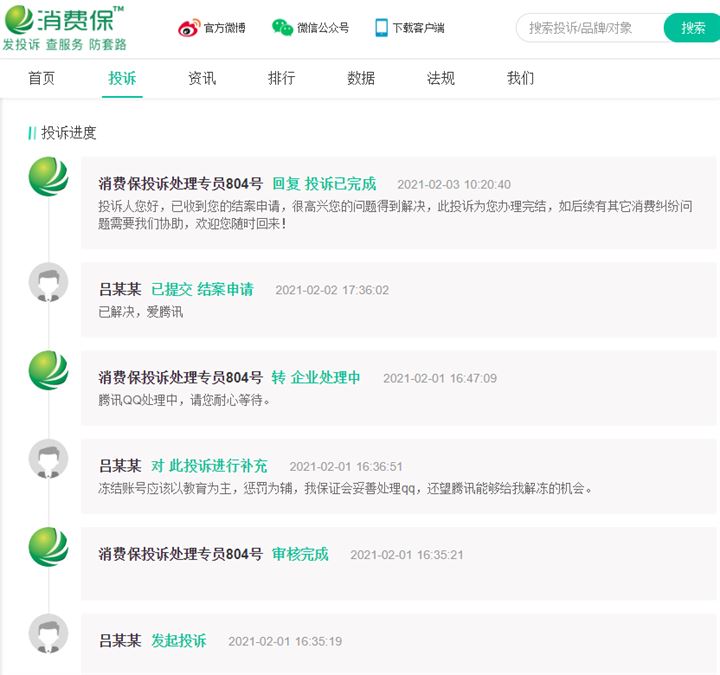Click the WeChat 微信公众号 icon
Viewport: 720px width, 675px height.
(x=282, y=28)
